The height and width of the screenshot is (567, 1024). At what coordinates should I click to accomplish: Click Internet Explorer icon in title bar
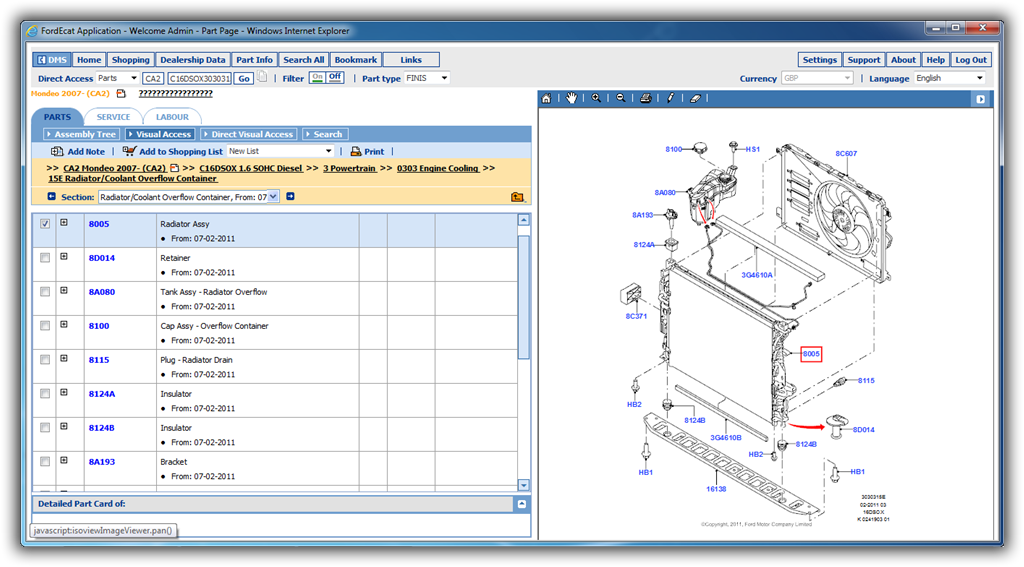32,31
